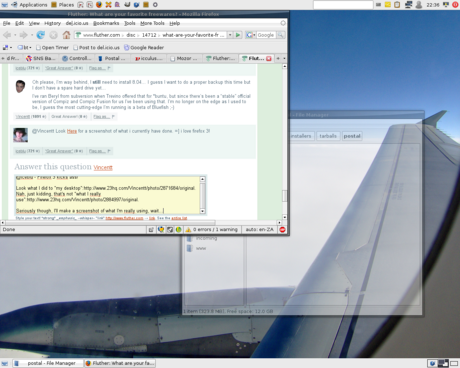Click the warning triangle error icon
460x368 pixels.
tap(188, 230)
